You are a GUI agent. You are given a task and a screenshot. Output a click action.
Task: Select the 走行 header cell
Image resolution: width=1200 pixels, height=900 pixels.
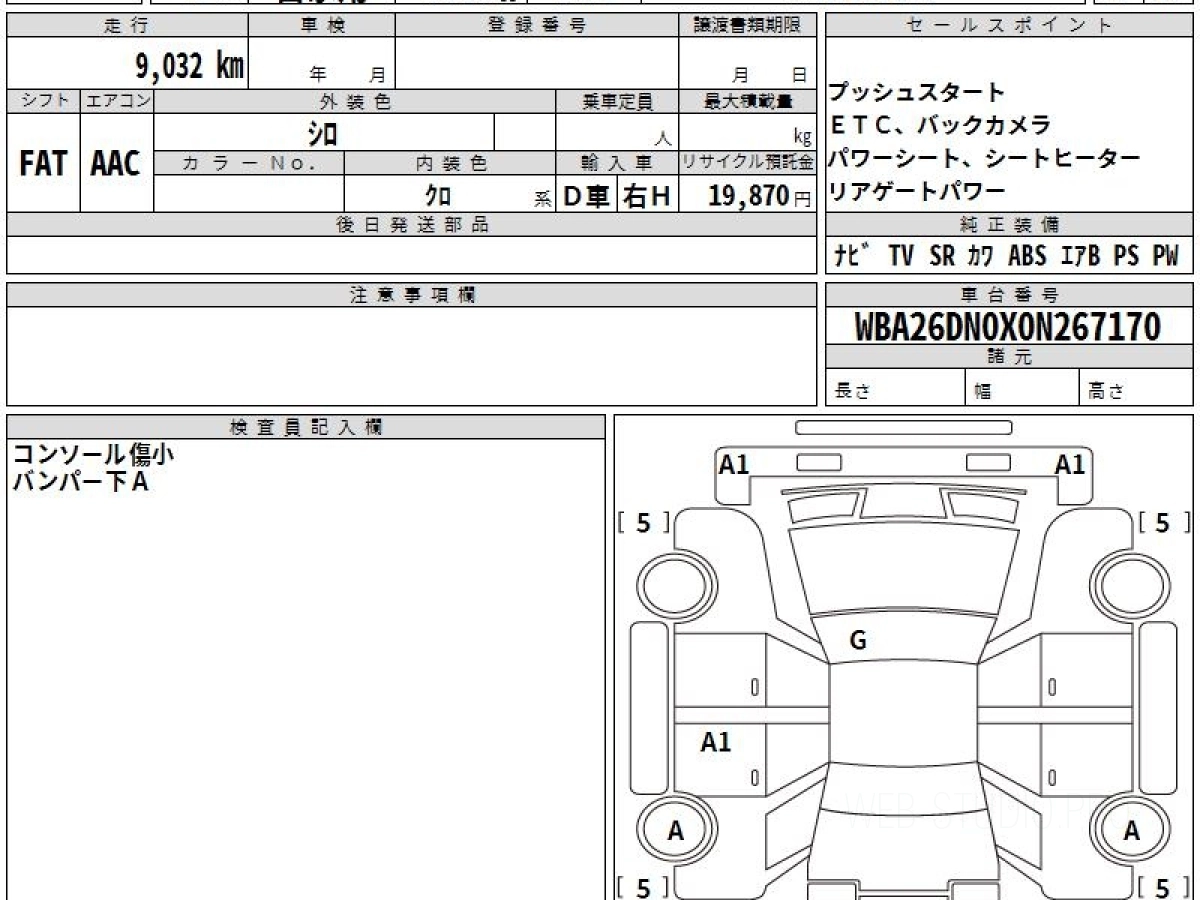(x=127, y=26)
